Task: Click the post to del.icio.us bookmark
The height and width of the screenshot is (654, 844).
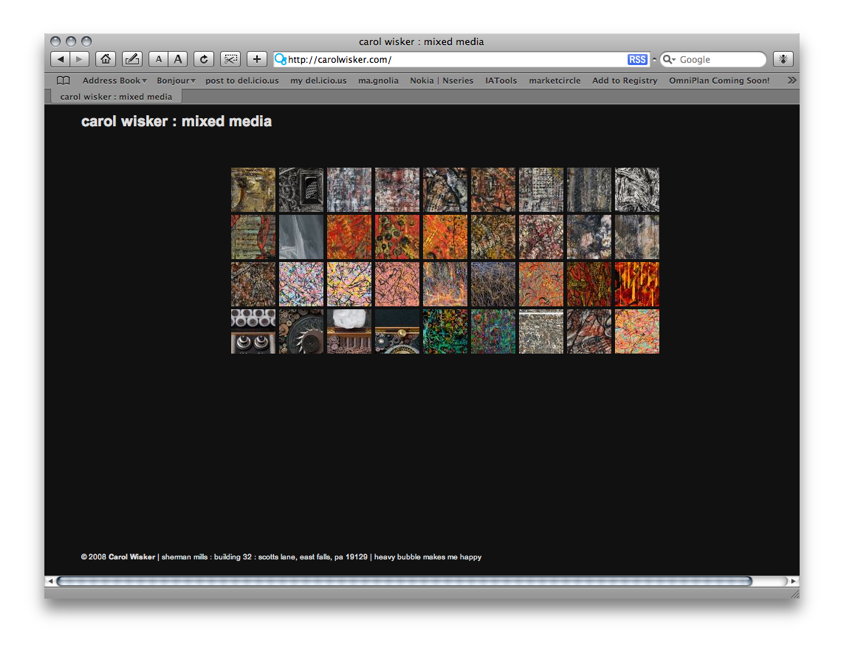Action: click(242, 81)
